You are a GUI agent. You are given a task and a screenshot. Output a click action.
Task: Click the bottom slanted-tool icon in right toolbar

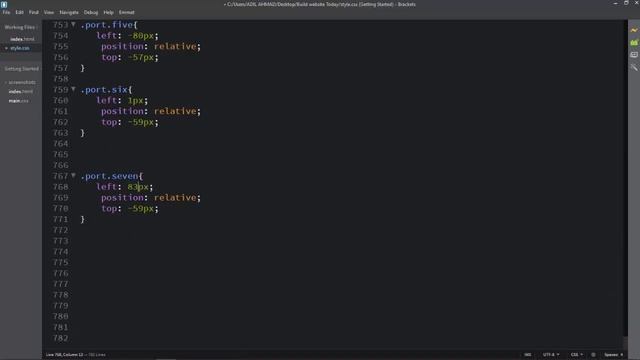(633, 67)
